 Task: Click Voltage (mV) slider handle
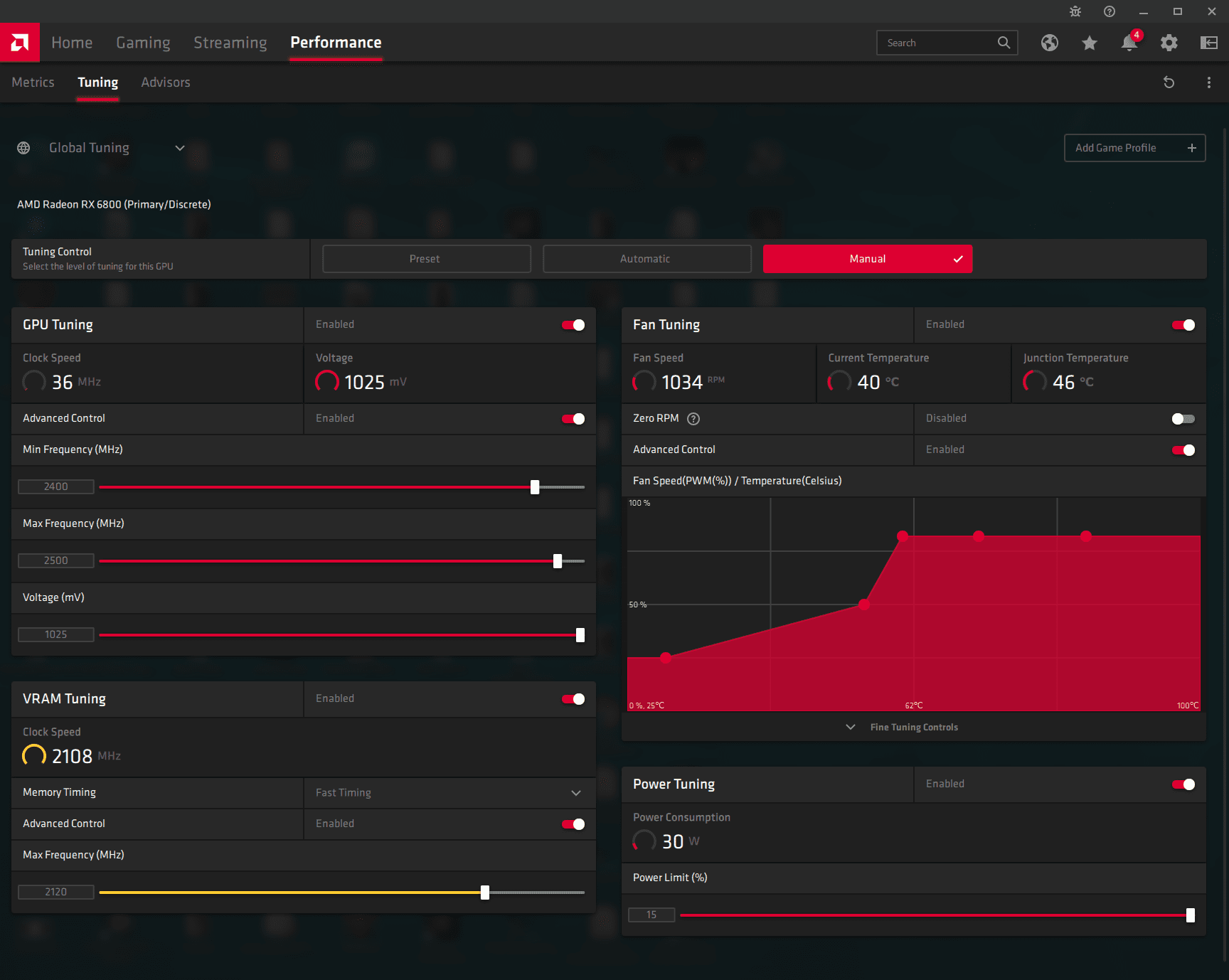[x=580, y=635]
